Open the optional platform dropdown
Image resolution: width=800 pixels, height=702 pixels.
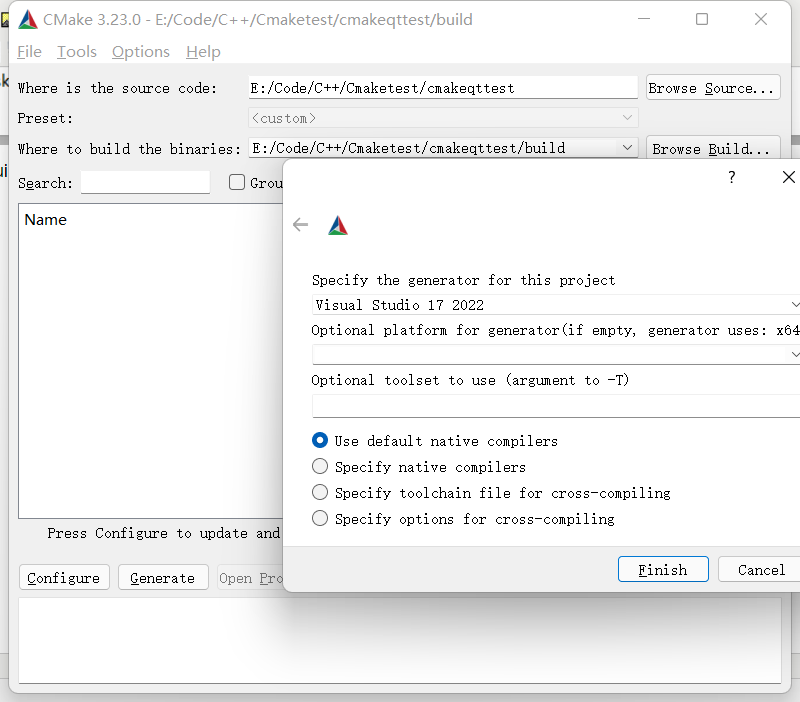click(x=556, y=355)
